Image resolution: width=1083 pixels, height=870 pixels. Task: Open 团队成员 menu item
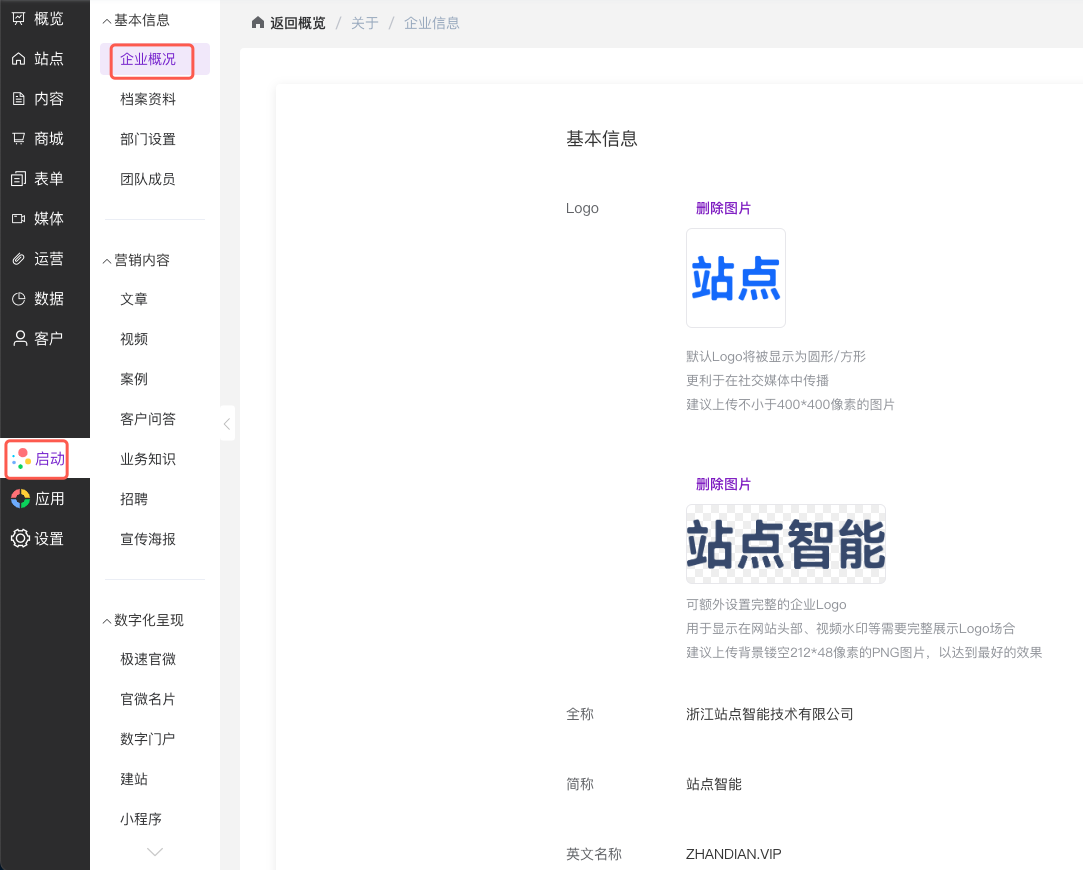148,179
